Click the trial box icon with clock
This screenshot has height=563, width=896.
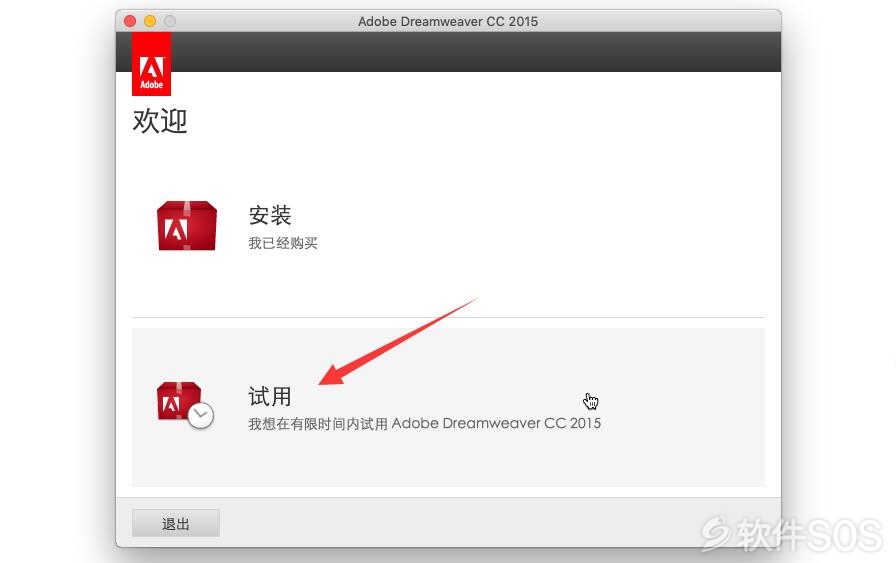point(185,405)
